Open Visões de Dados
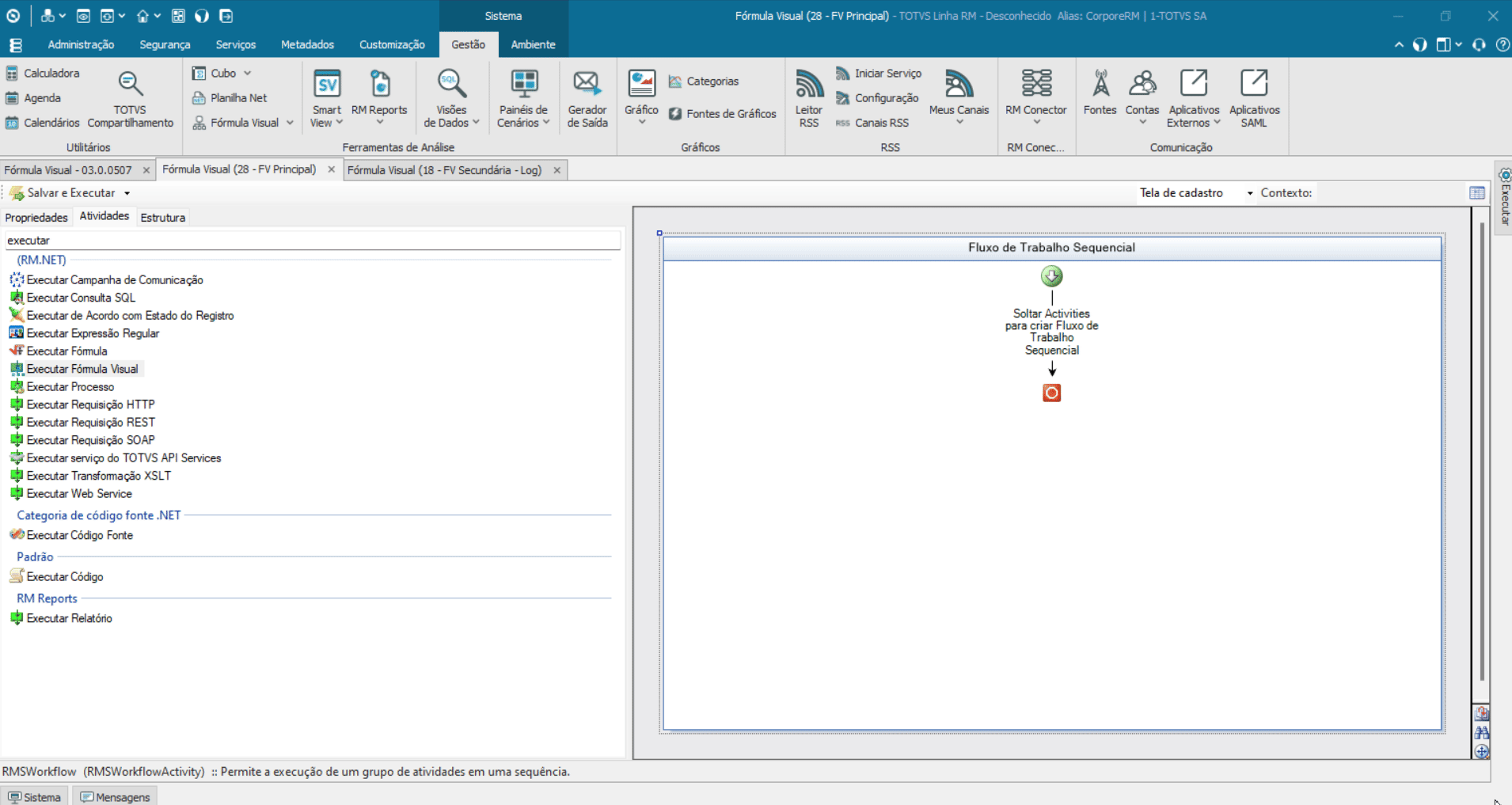The height and width of the screenshot is (805, 1512). point(451,99)
